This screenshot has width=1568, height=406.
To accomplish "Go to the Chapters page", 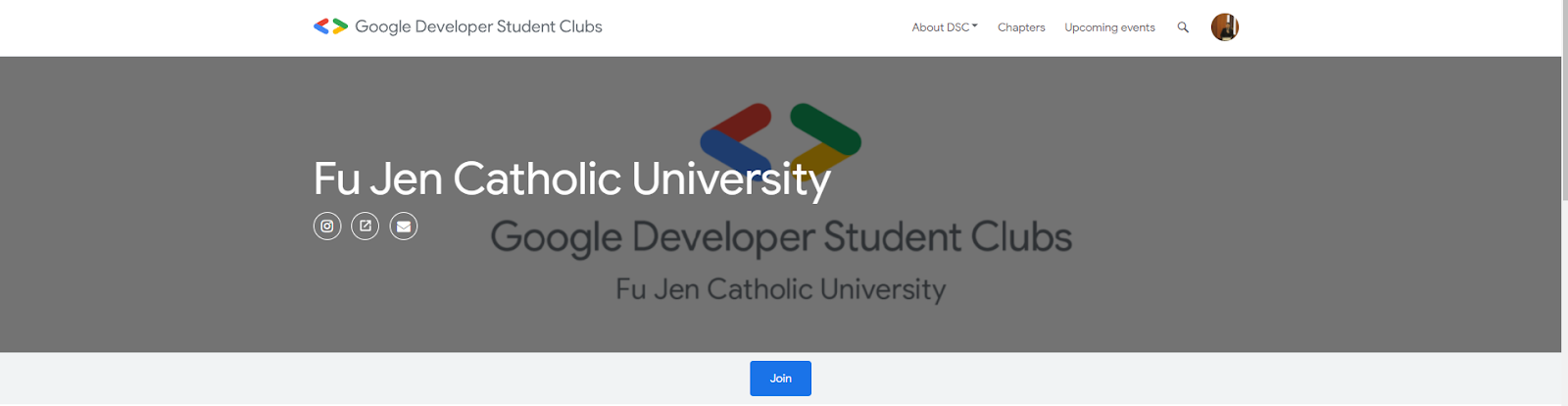I will [1021, 27].
